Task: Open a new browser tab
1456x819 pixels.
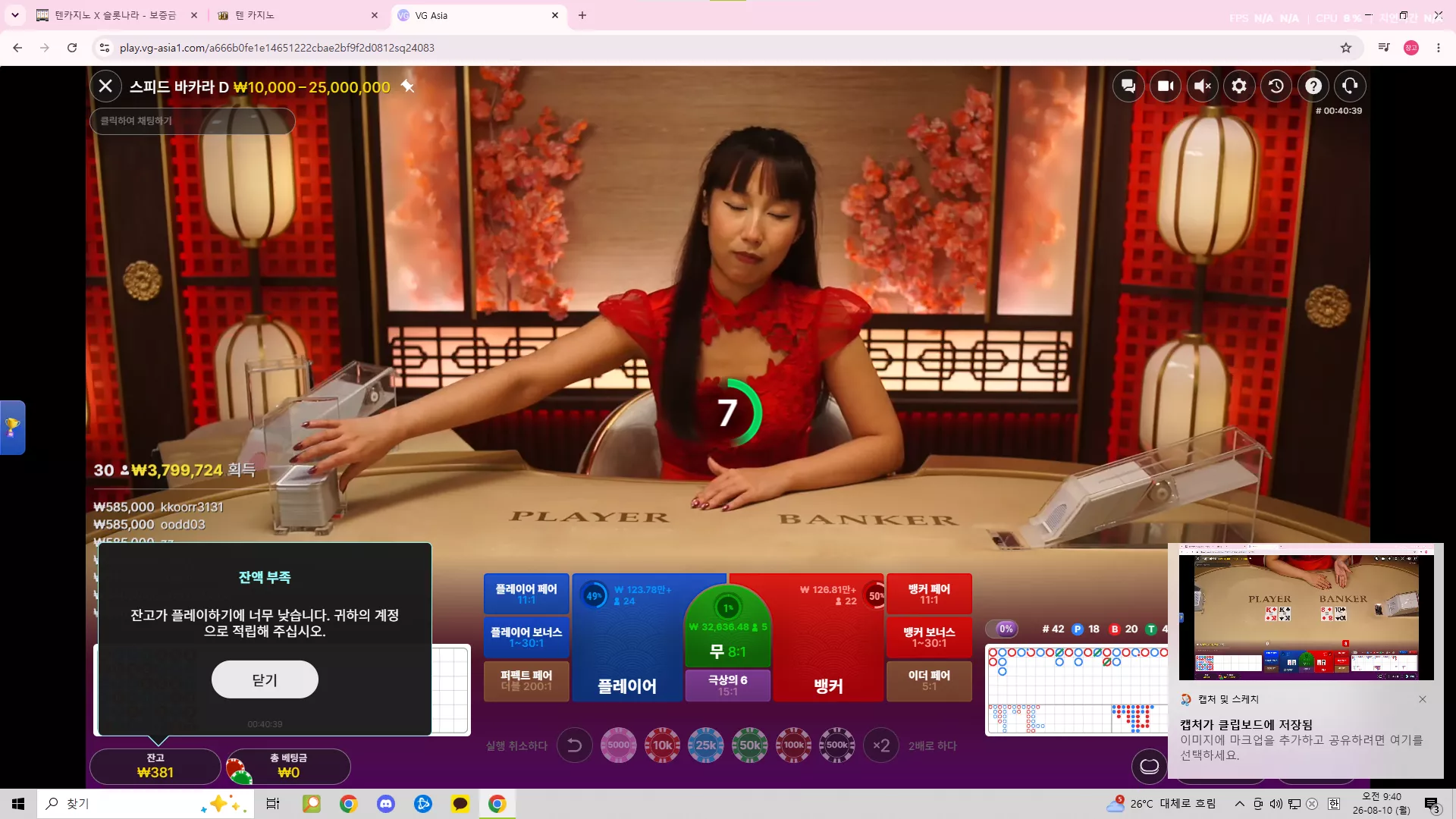Action: 582,15
